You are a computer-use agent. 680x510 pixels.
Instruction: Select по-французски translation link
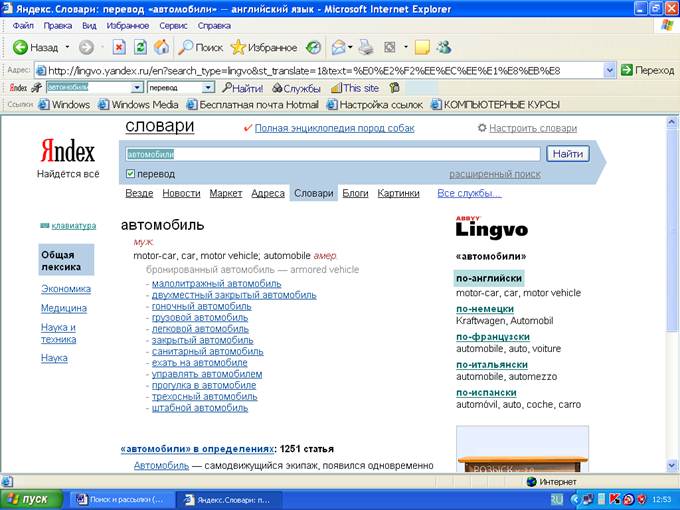click(493, 337)
